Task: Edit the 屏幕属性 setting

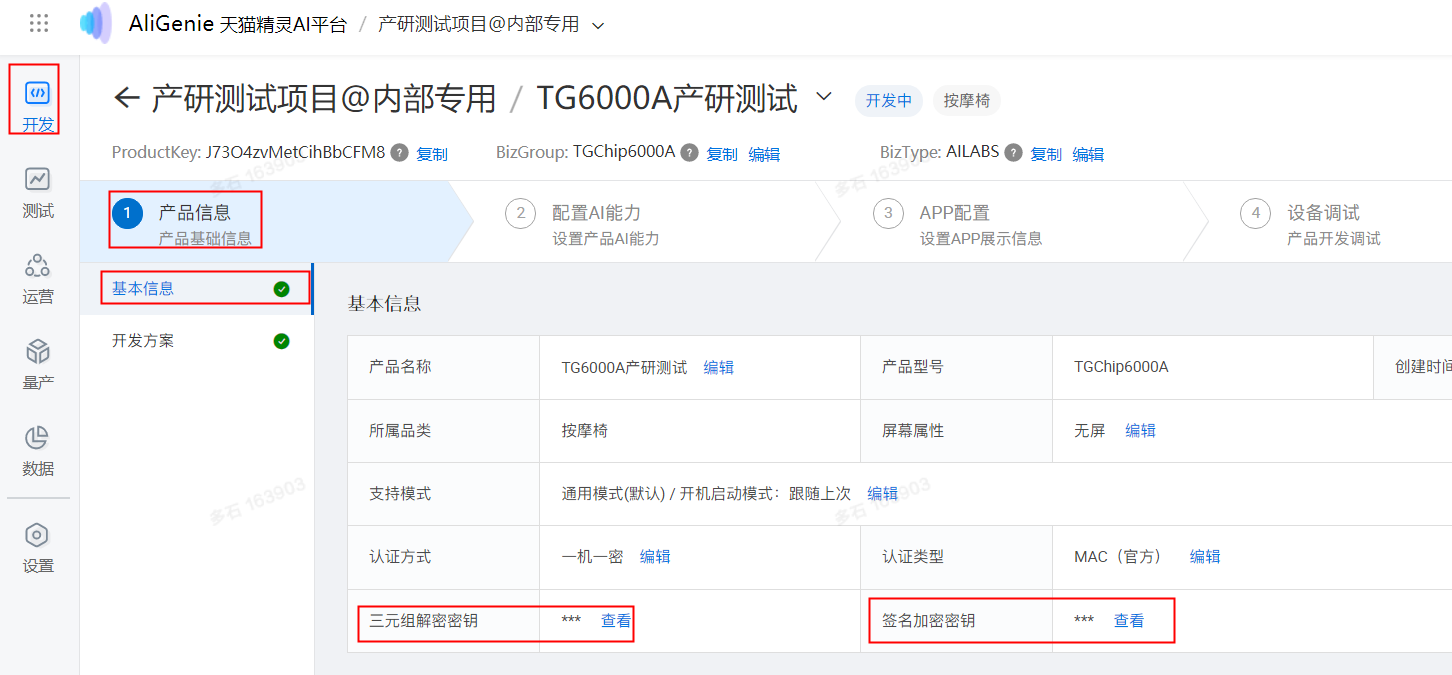Action: [1140, 430]
